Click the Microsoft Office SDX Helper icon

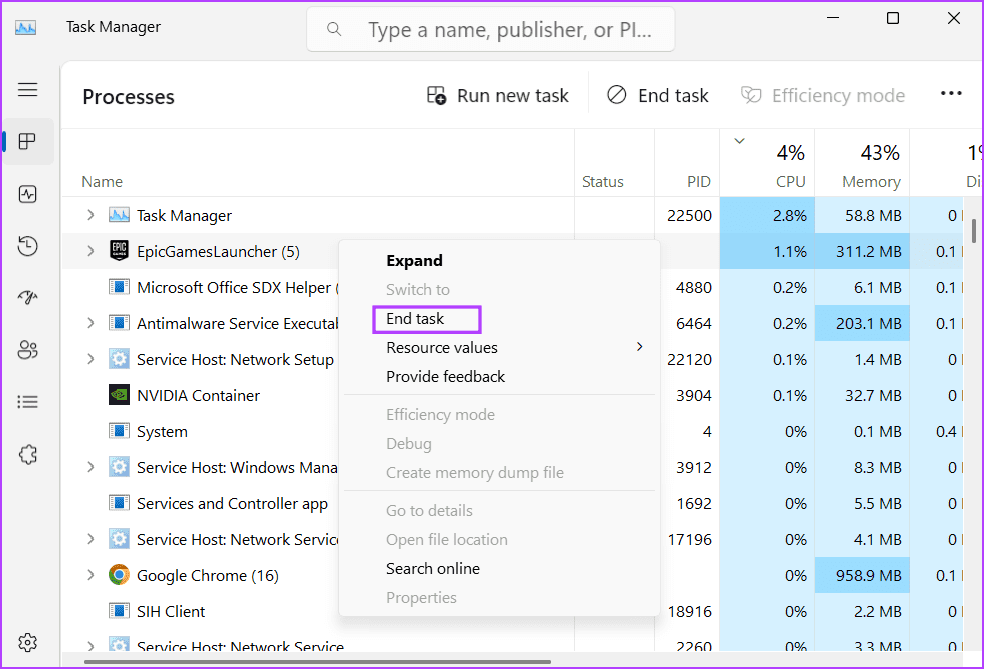[x=119, y=287]
